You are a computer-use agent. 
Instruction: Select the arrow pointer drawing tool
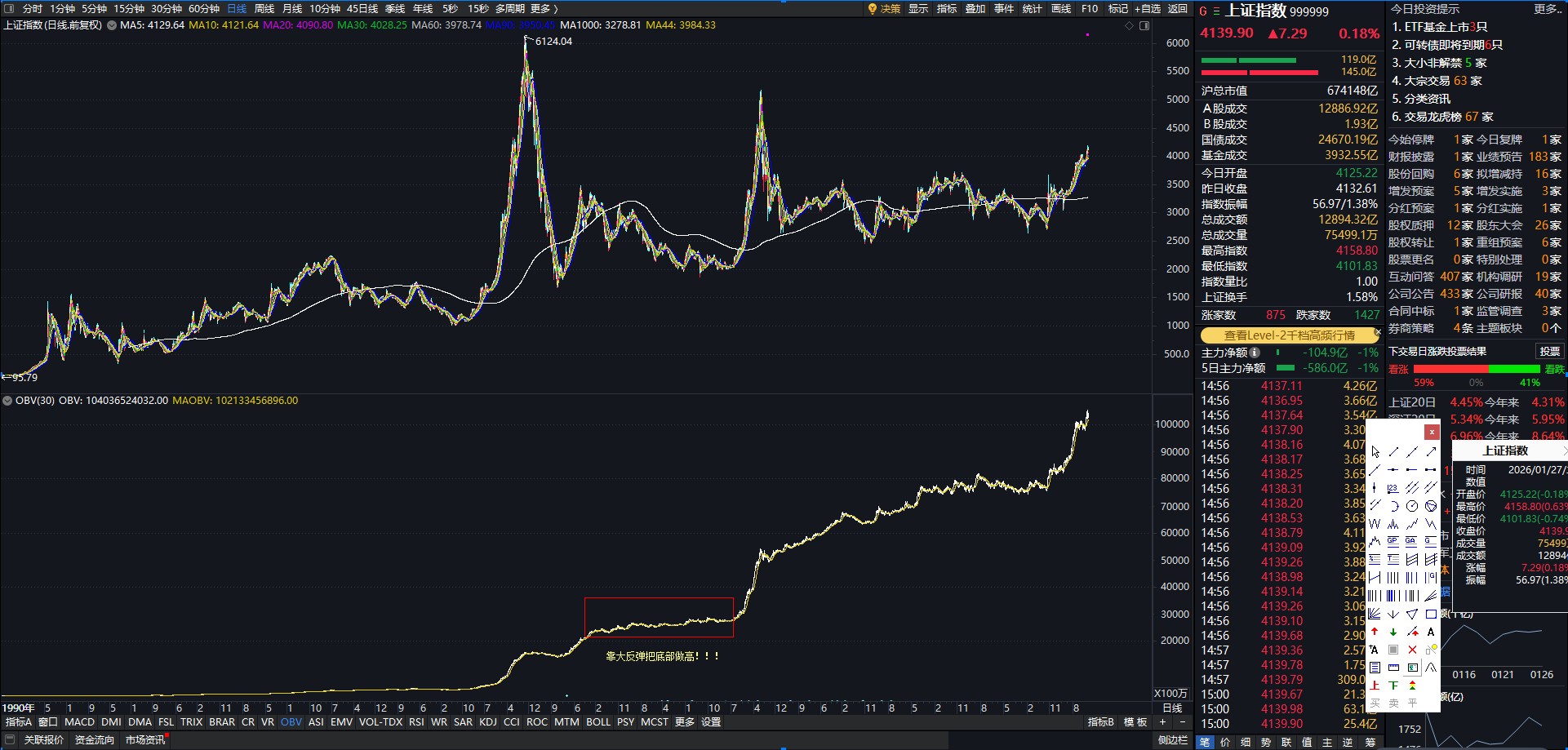click(x=1375, y=452)
